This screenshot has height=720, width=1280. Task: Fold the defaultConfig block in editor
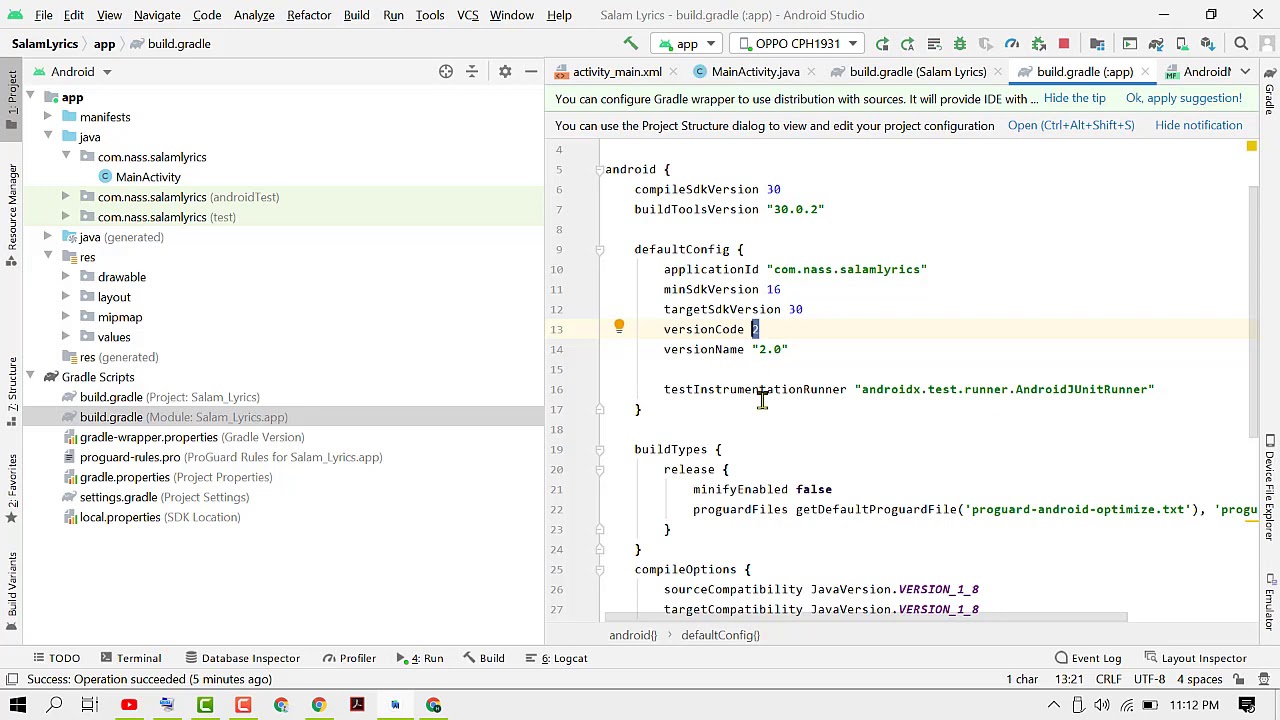coord(600,249)
